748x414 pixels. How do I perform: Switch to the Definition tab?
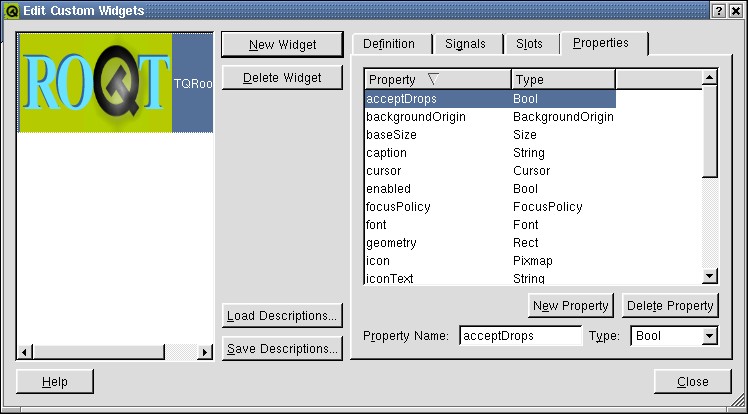[x=389, y=44]
